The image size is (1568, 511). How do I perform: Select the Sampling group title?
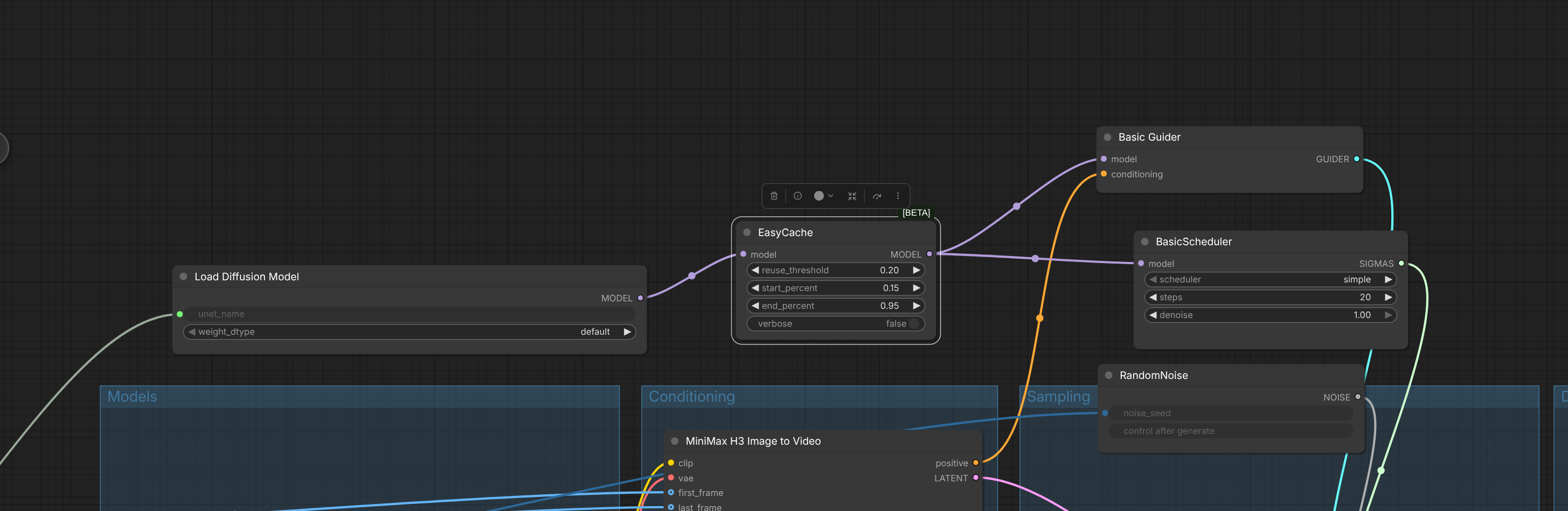pyautogui.click(x=1058, y=397)
